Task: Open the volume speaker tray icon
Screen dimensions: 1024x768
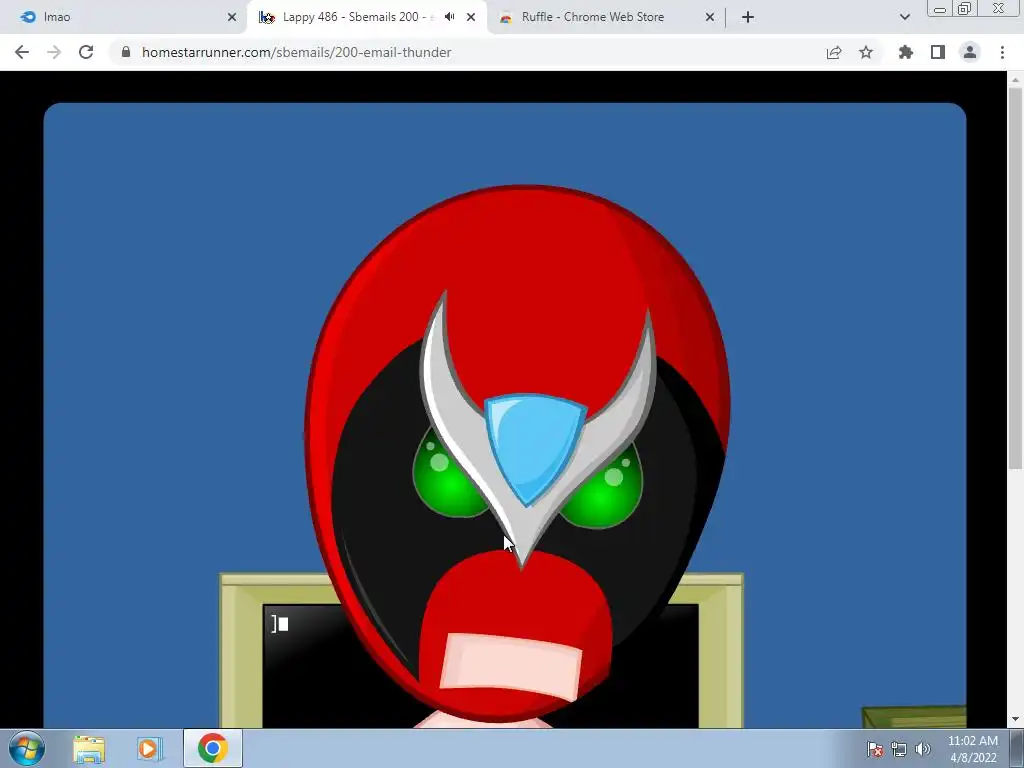Action: point(922,749)
